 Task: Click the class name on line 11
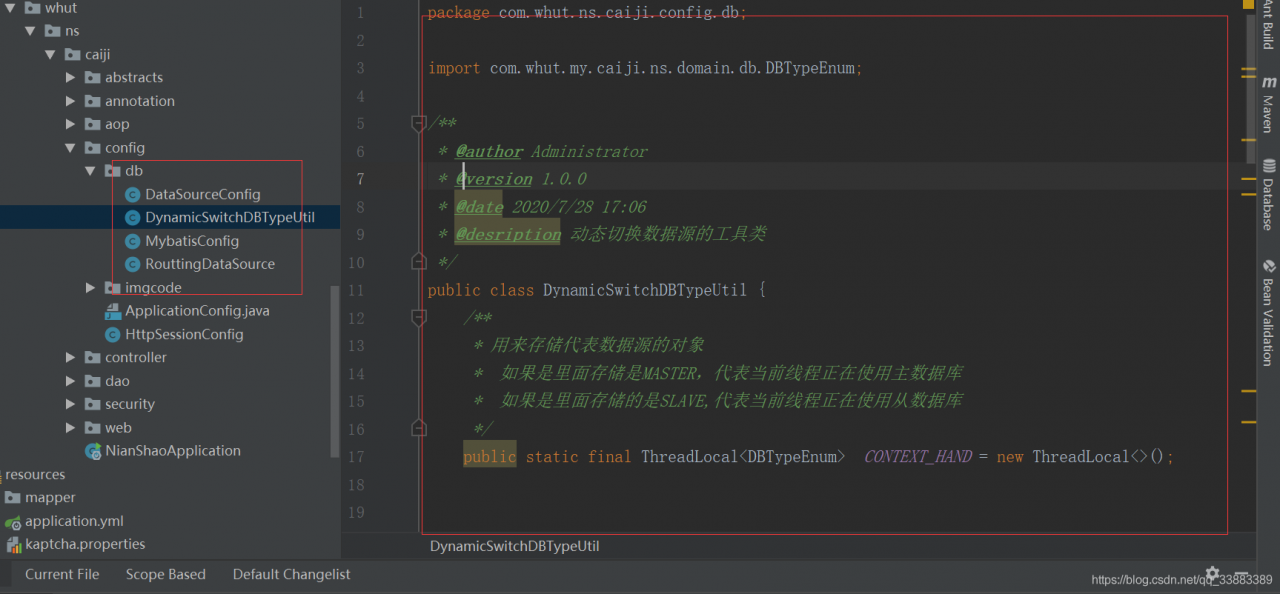click(645, 290)
